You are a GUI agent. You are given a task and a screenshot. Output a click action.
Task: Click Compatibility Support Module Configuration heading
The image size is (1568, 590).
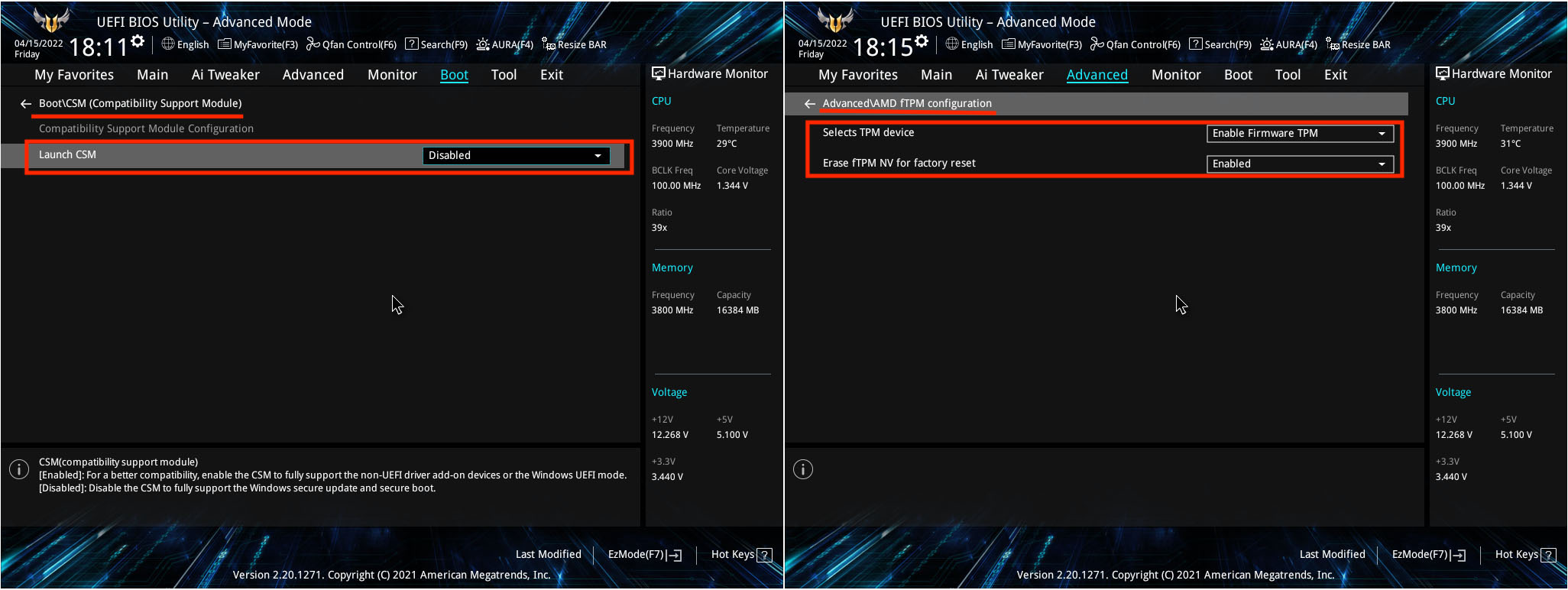(146, 128)
